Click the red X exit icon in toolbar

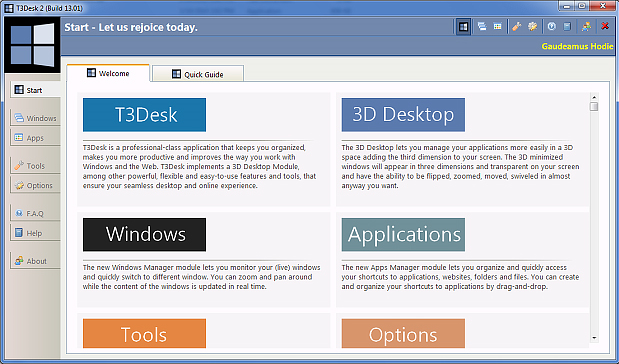point(605,26)
